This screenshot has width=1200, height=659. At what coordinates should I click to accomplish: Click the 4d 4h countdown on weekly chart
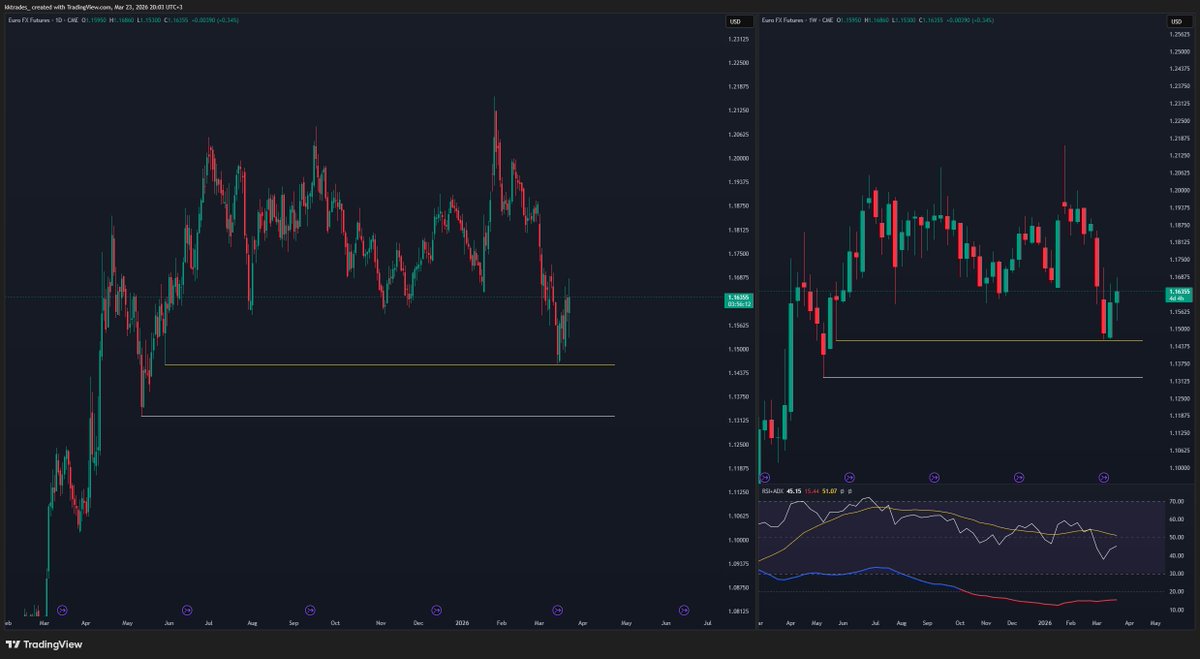tap(1174, 298)
